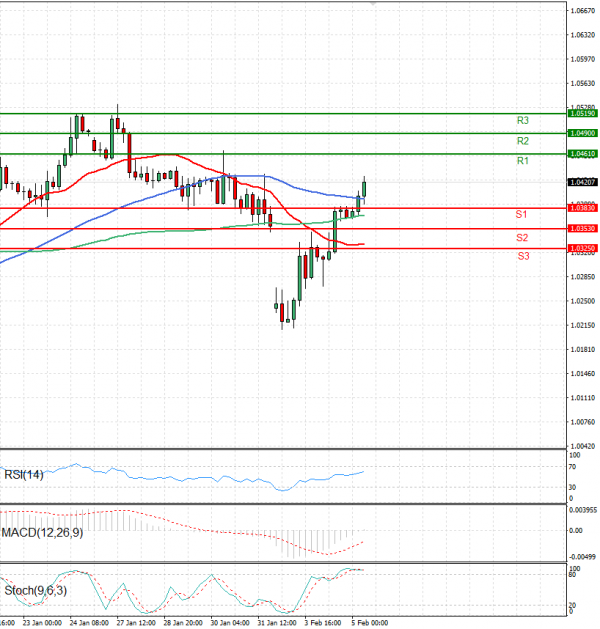Click the 24 Jan 08:00 time label

coord(89,623)
